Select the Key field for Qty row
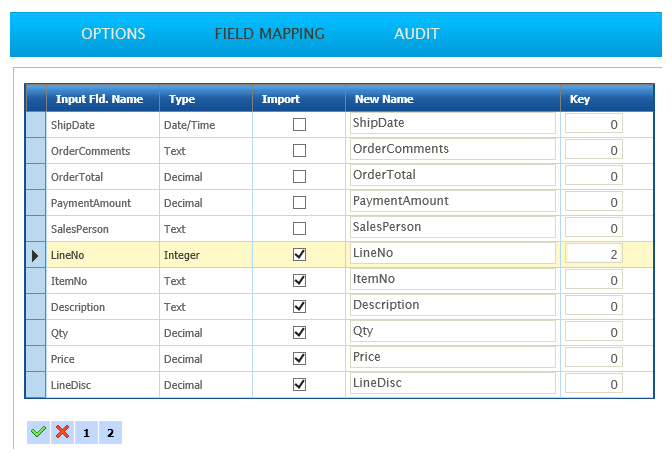672x459 pixels. [594, 332]
